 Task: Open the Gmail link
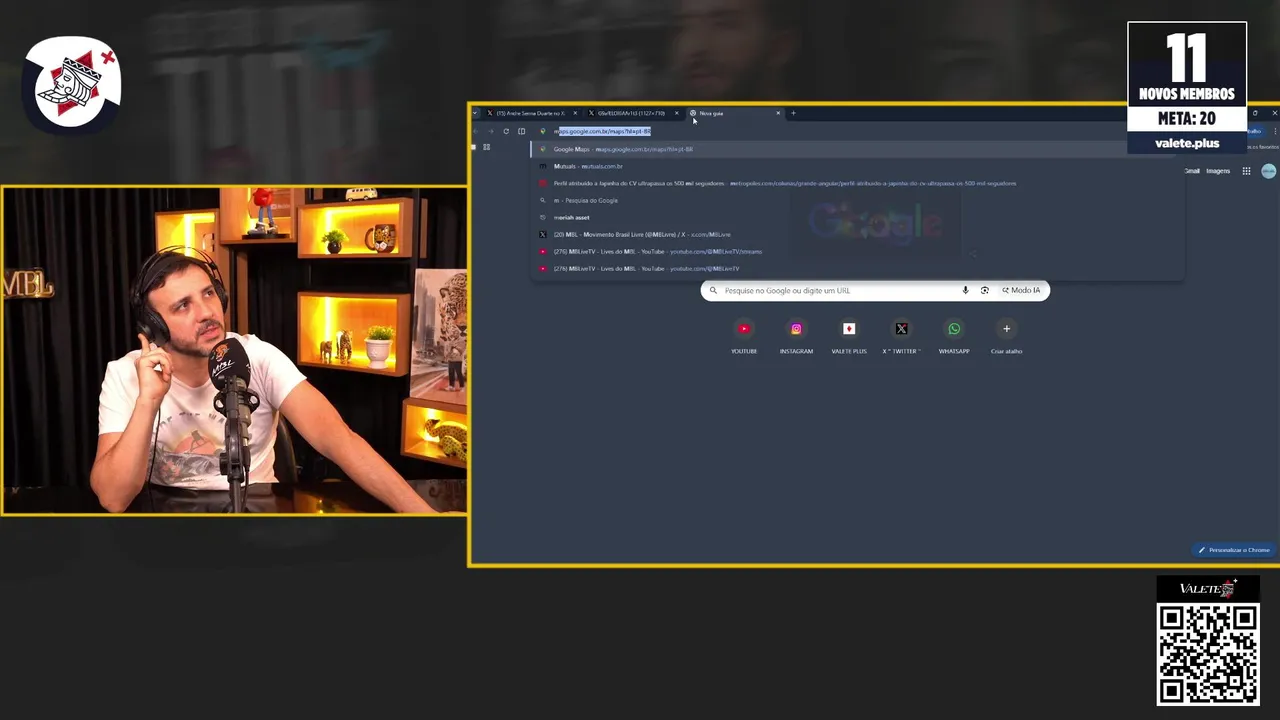coord(1192,171)
